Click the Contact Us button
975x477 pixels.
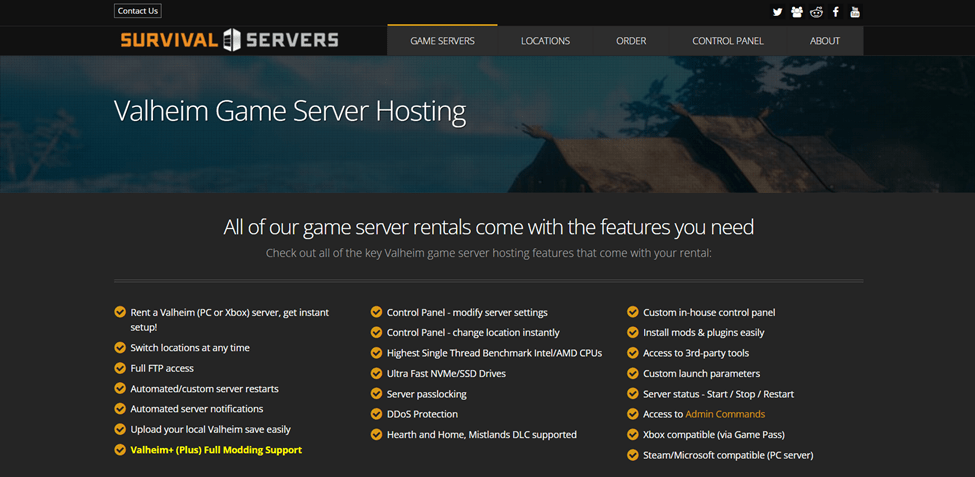(138, 11)
